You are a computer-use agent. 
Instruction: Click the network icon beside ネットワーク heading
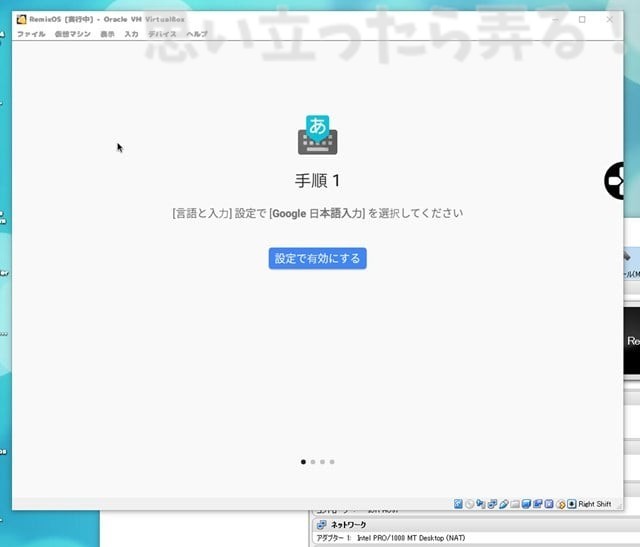coord(322,525)
